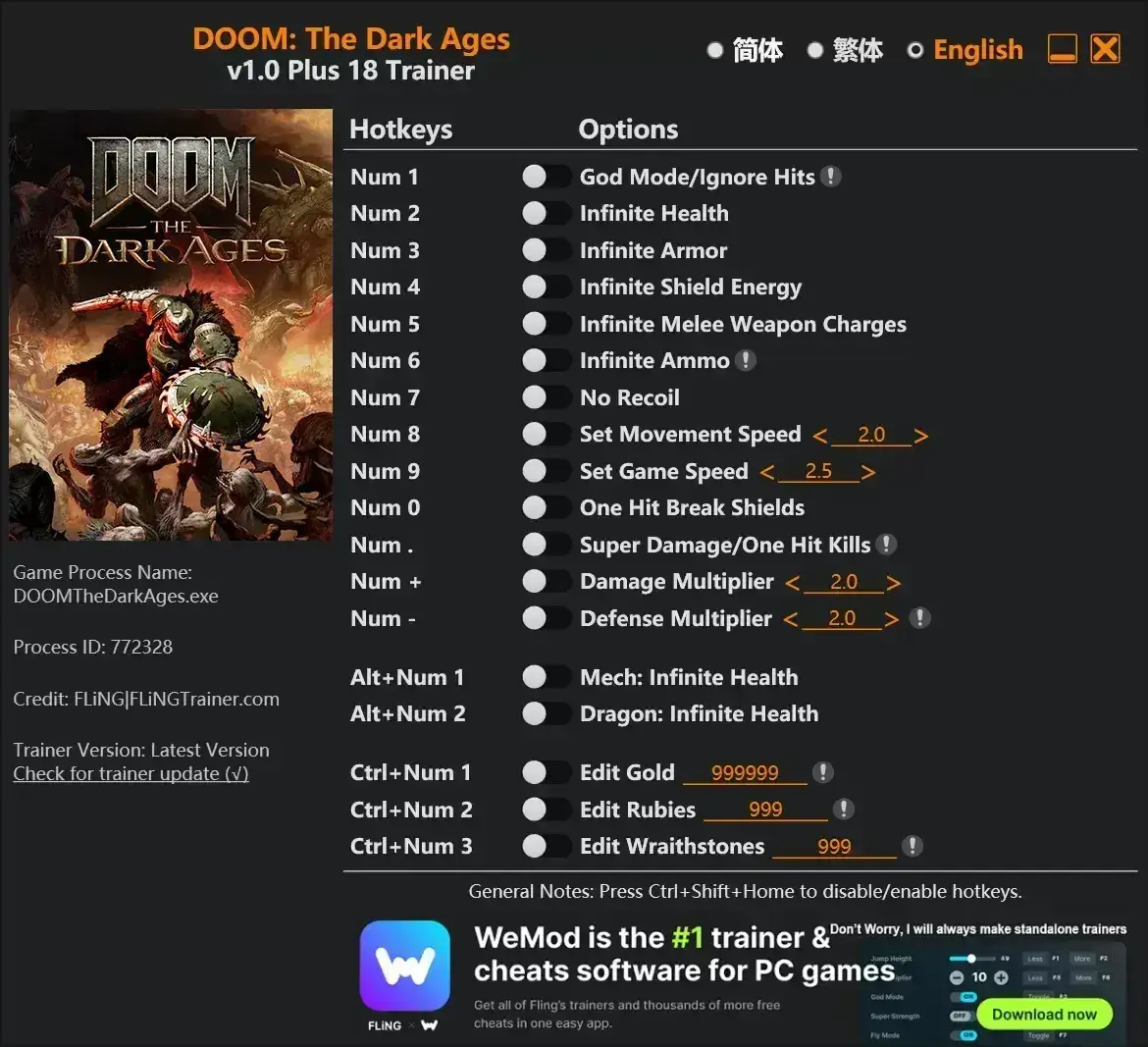Image resolution: width=1148 pixels, height=1047 pixels.
Task: Enable the Infinite Health toggle
Action: (x=546, y=213)
